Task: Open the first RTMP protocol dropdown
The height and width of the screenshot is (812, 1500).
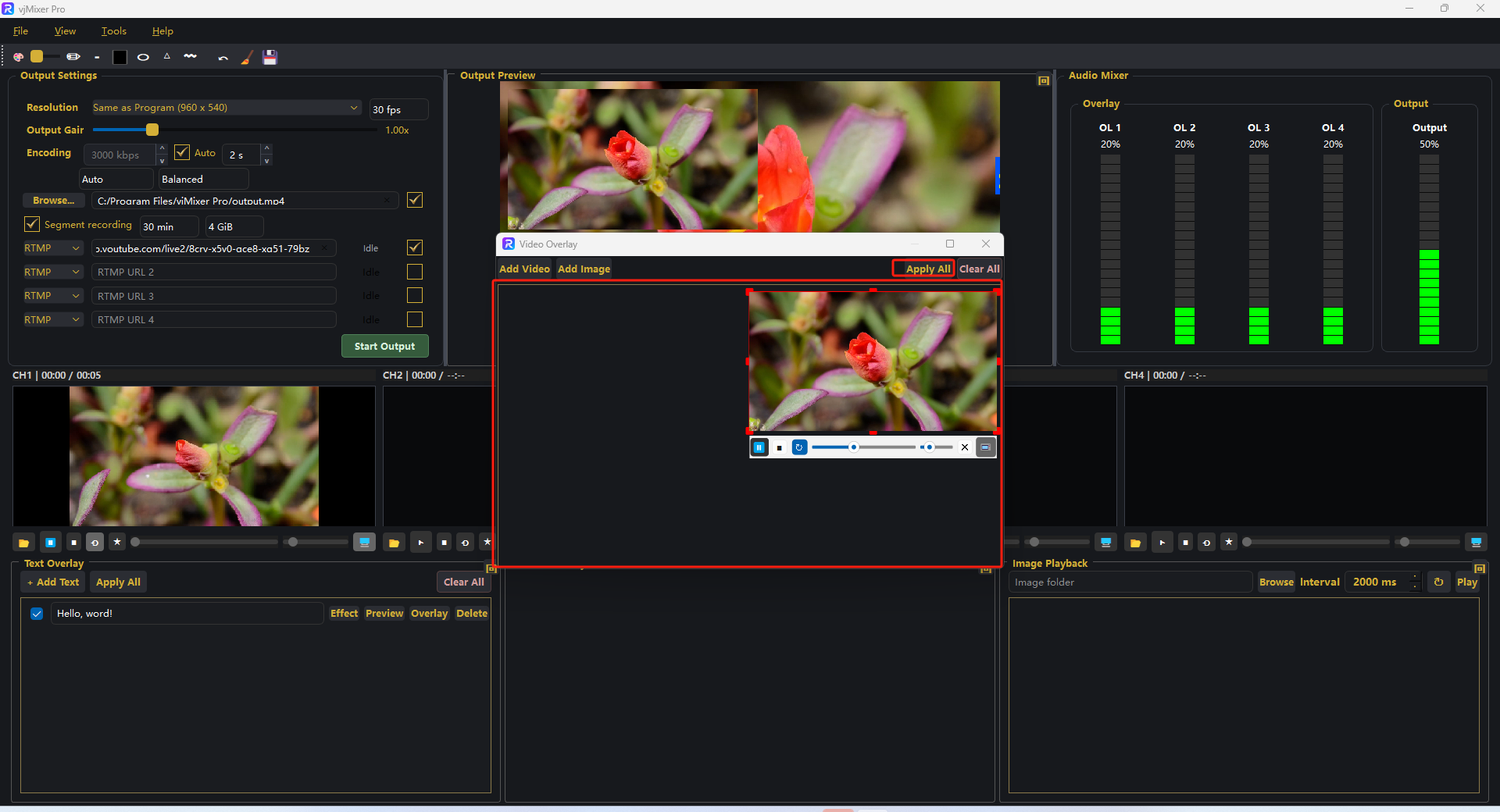Action: click(x=52, y=248)
